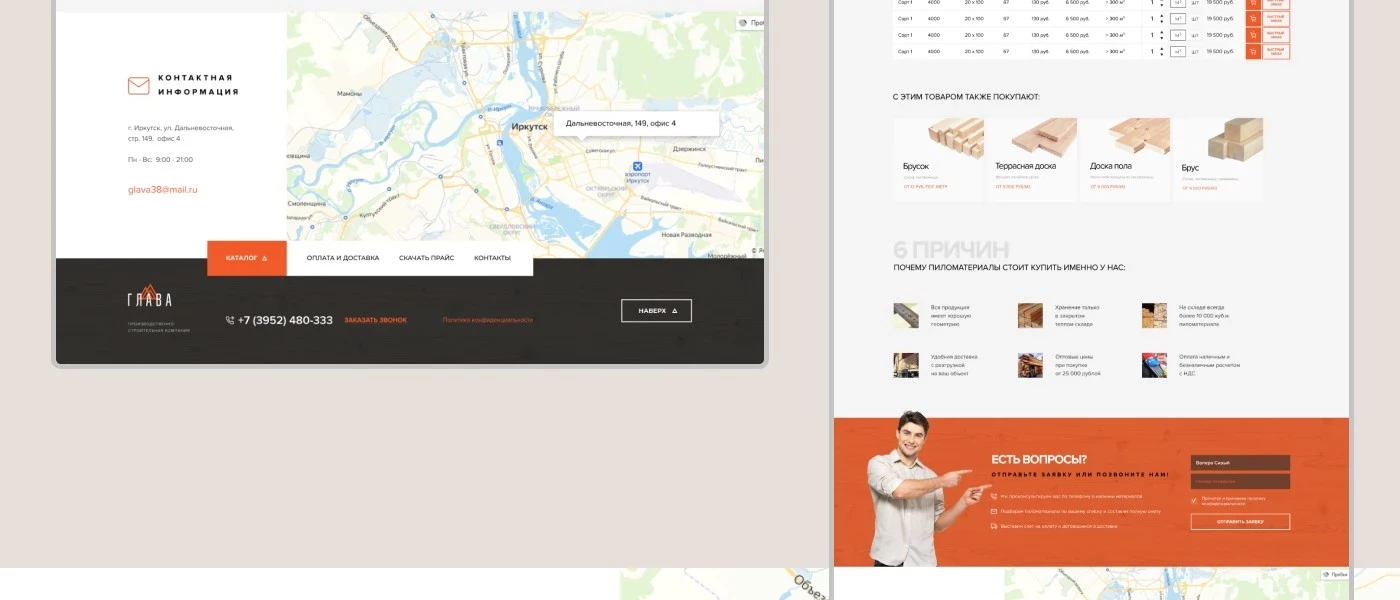Click the cart icon in the last table row
The height and width of the screenshot is (600, 1400).
pos(1252,51)
